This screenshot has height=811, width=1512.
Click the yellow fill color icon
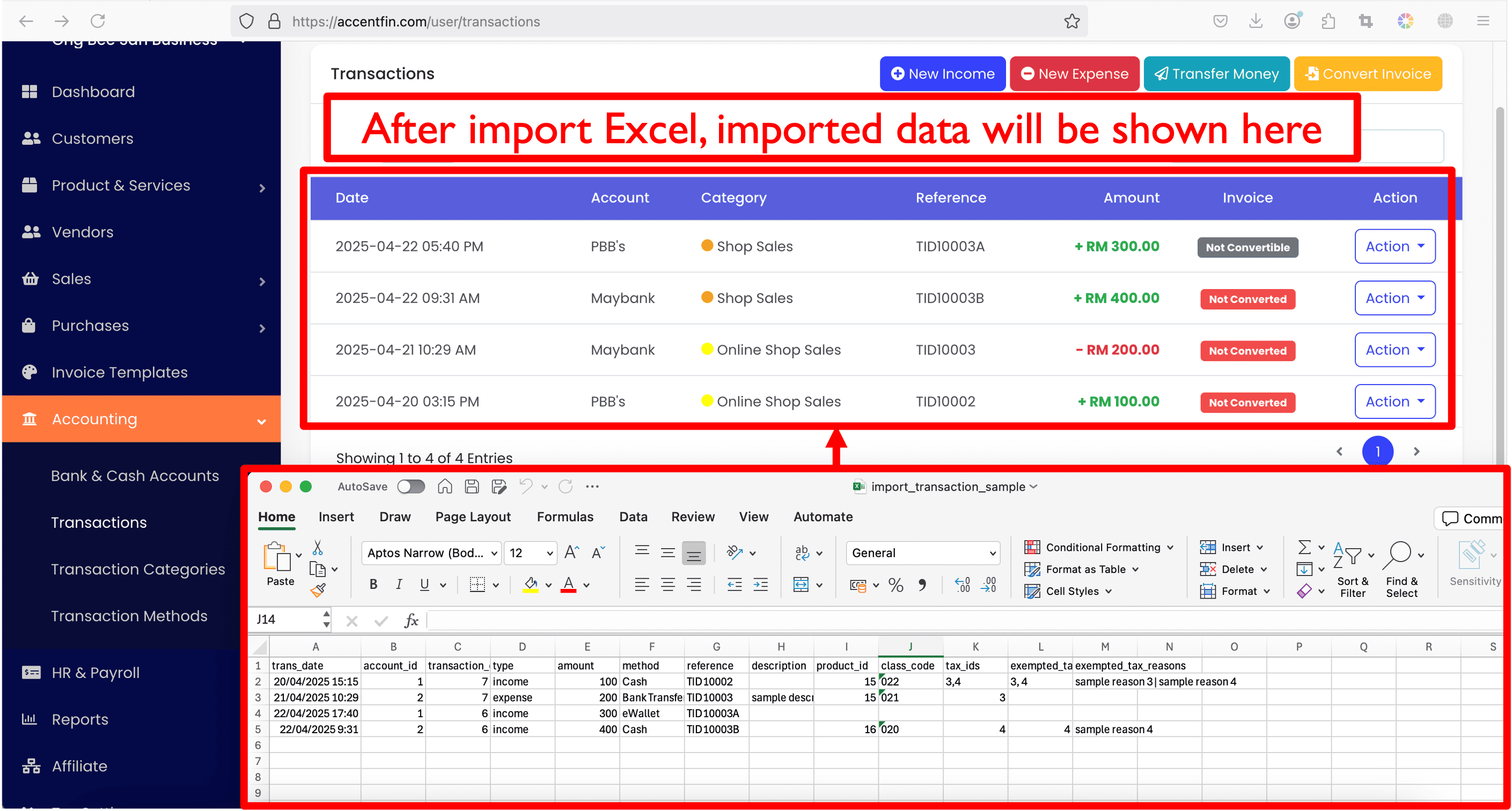[531, 585]
